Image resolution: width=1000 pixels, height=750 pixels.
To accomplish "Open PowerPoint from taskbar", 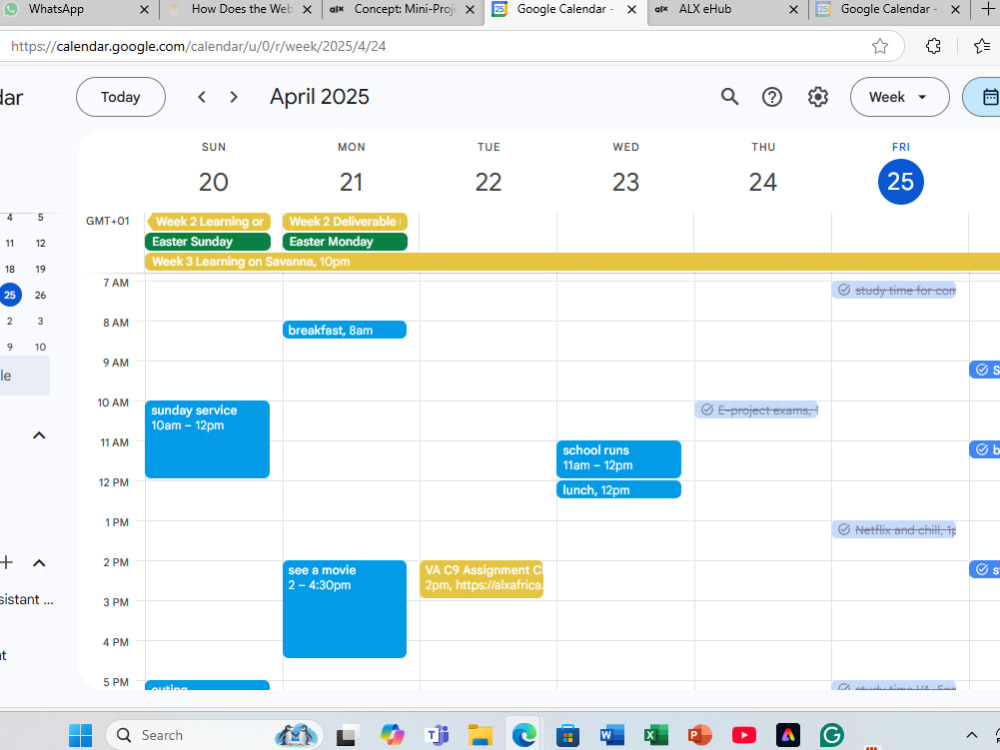I will pyautogui.click(x=700, y=735).
